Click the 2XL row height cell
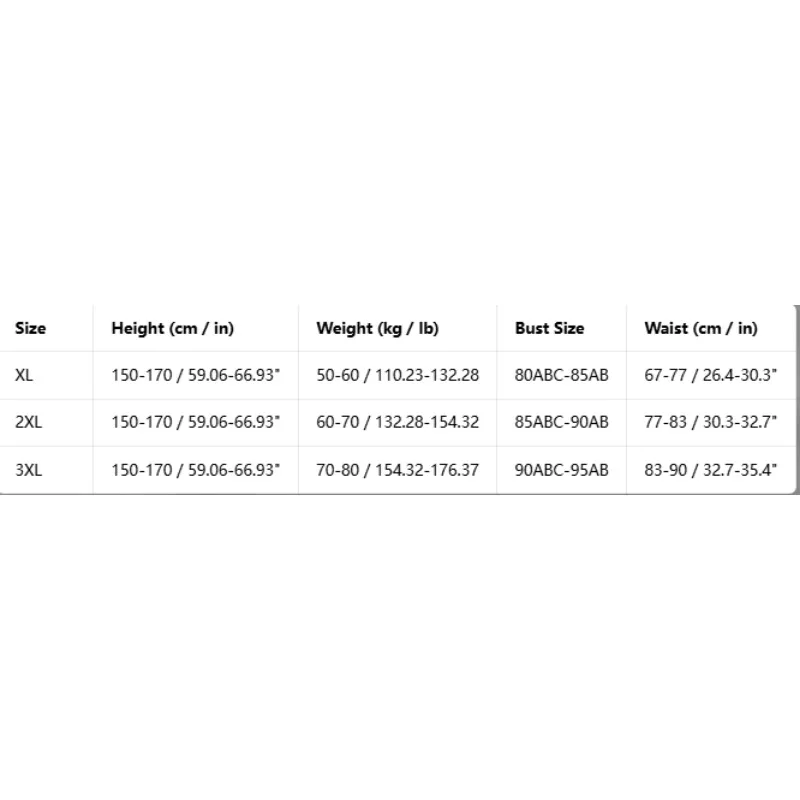800x800 pixels. coord(195,422)
